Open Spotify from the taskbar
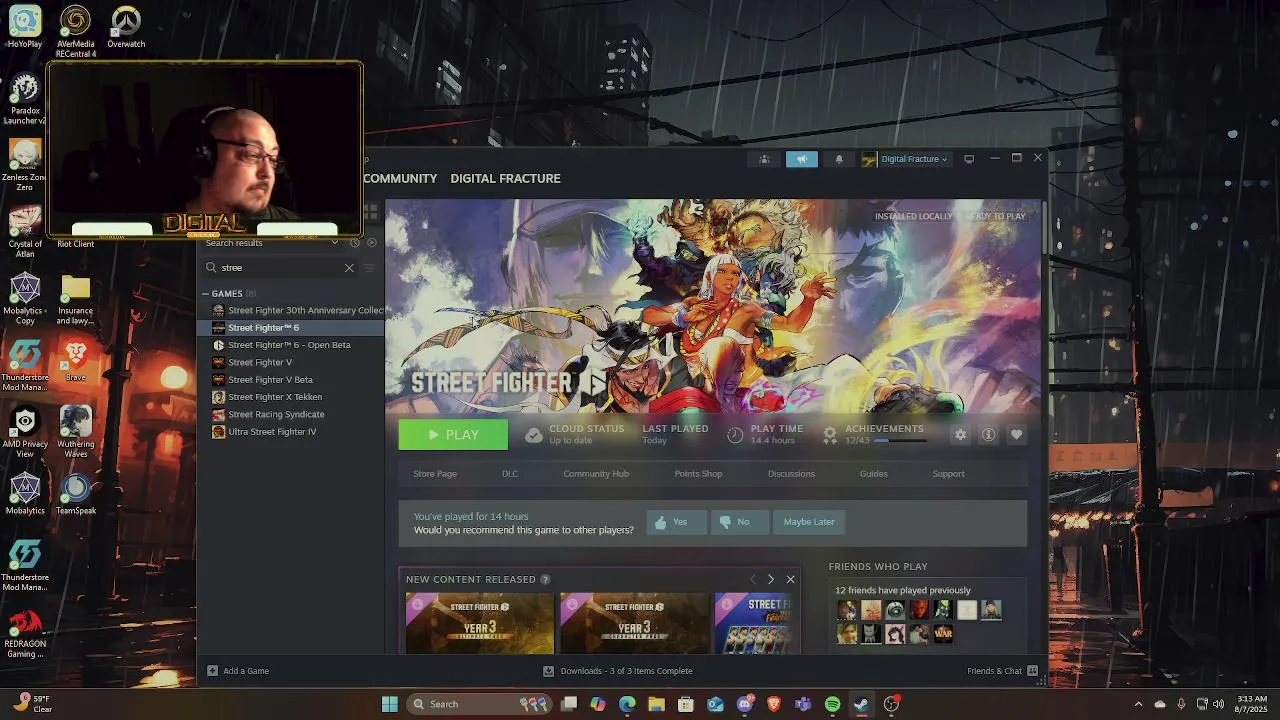Image resolution: width=1280 pixels, height=720 pixels. coord(832,704)
